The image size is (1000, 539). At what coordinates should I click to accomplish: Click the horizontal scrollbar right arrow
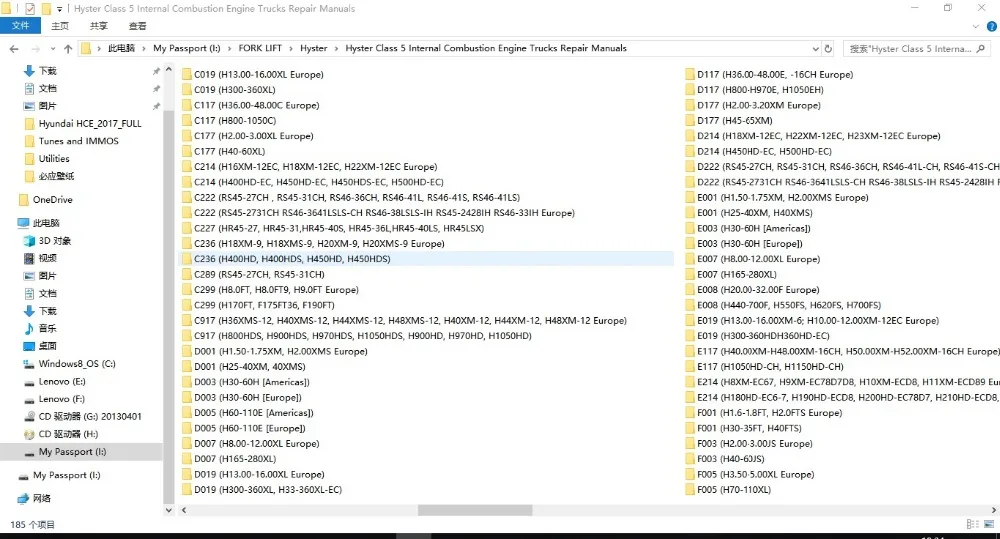click(994, 510)
